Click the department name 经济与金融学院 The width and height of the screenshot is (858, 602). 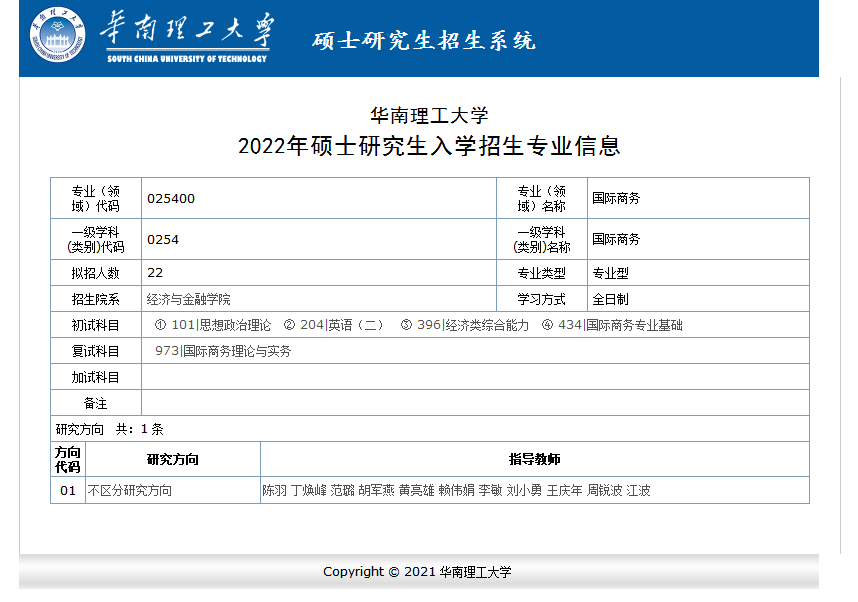[x=189, y=299]
